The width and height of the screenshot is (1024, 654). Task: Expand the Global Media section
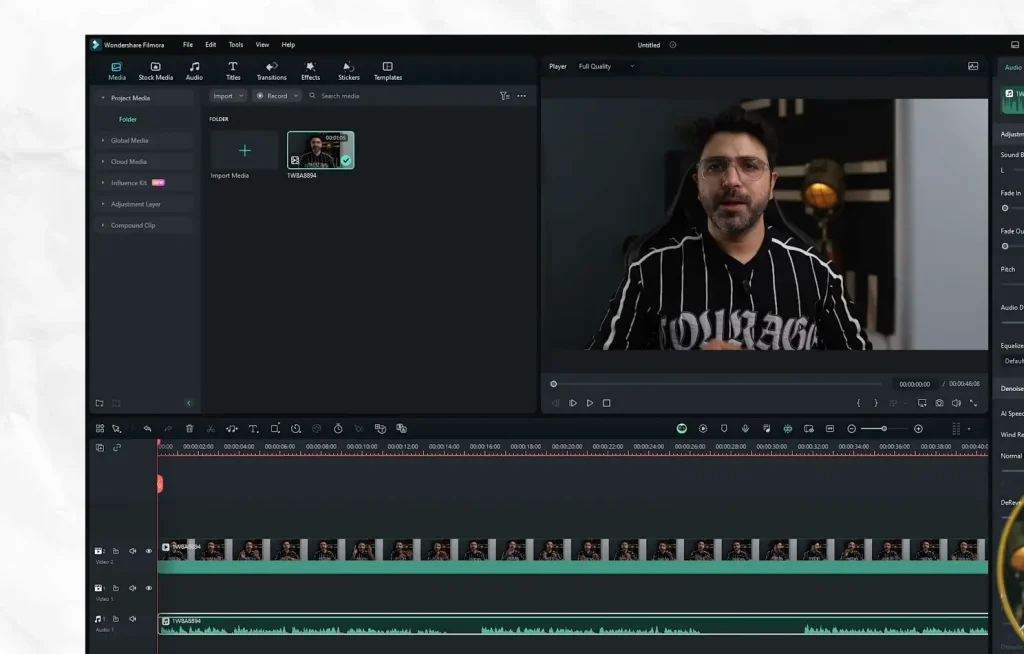(103, 140)
